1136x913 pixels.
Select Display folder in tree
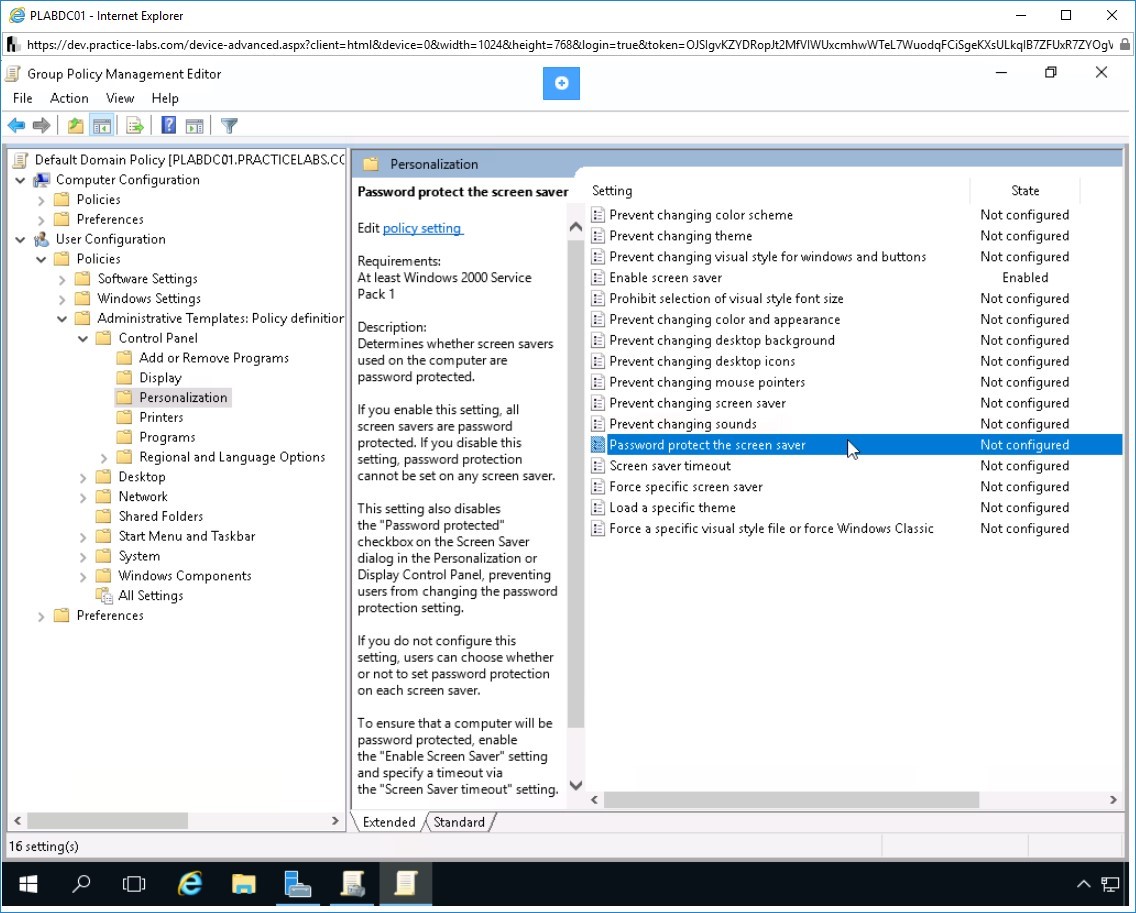point(160,378)
